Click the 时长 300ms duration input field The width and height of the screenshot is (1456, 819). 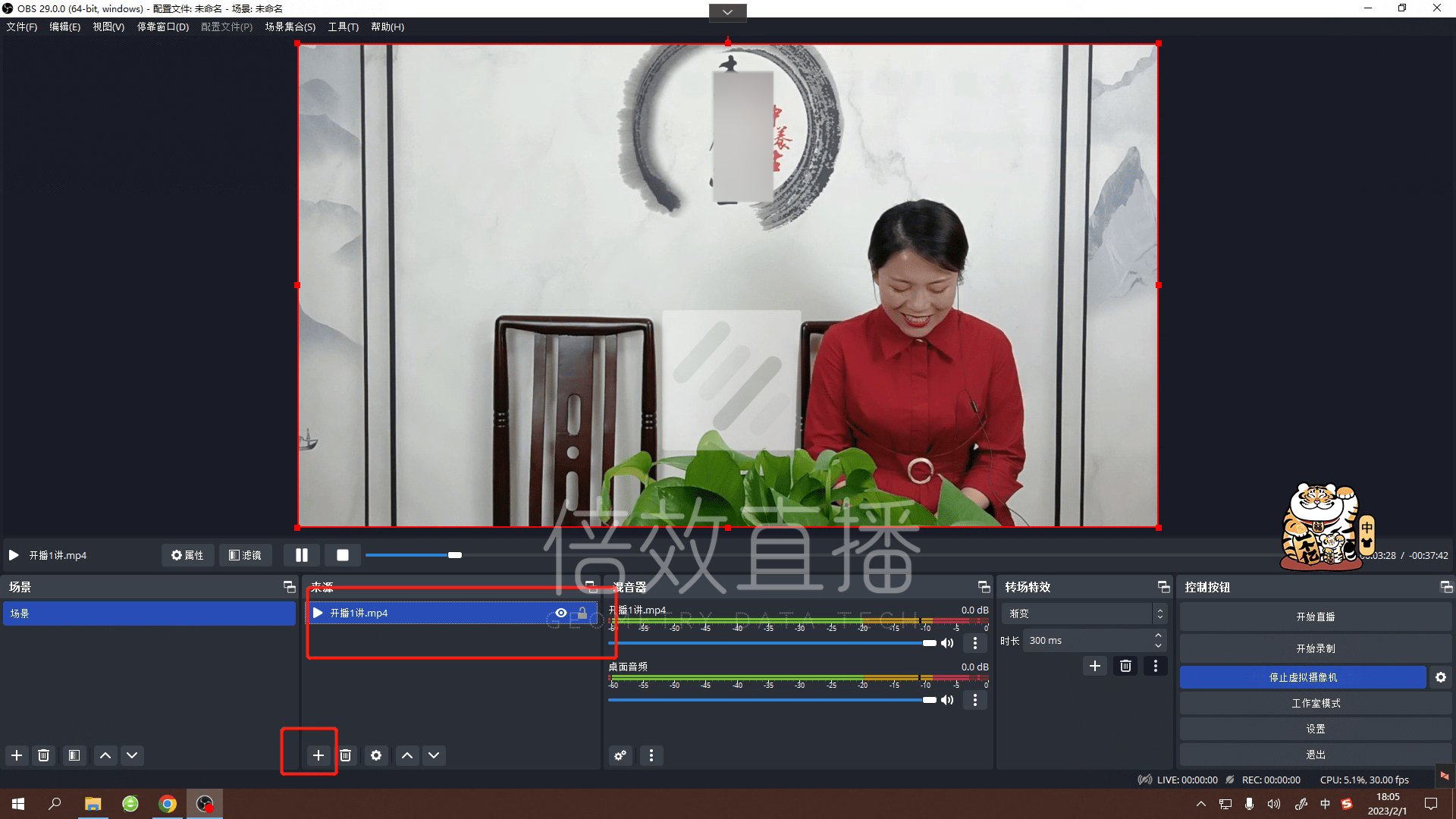tap(1089, 640)
